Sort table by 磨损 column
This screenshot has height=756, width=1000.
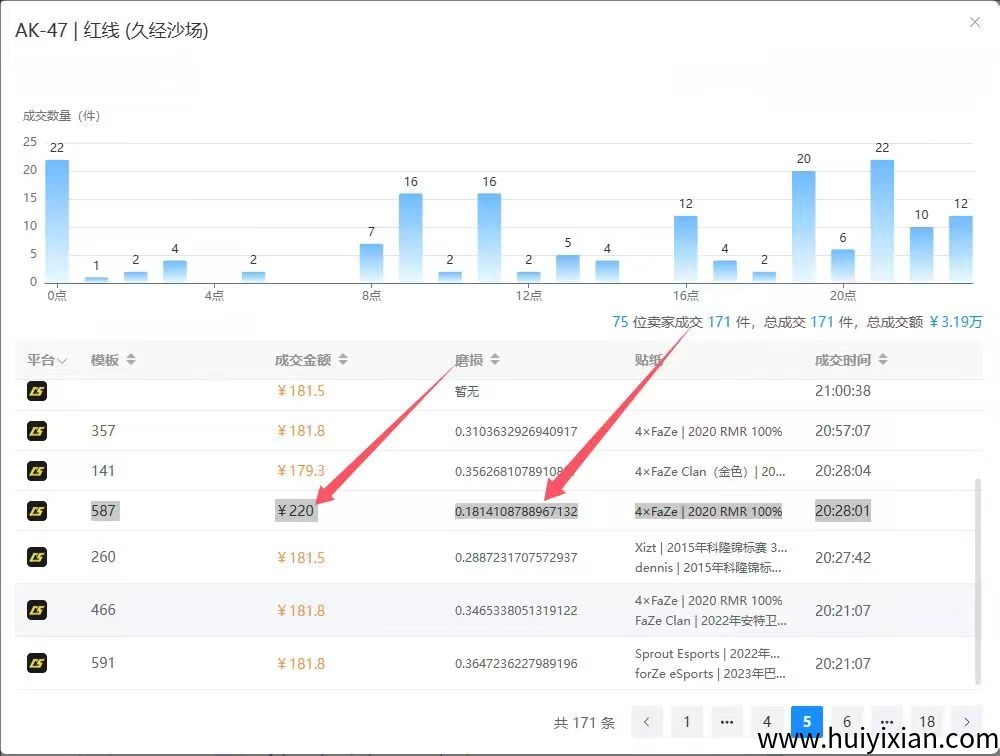point(494,360)
